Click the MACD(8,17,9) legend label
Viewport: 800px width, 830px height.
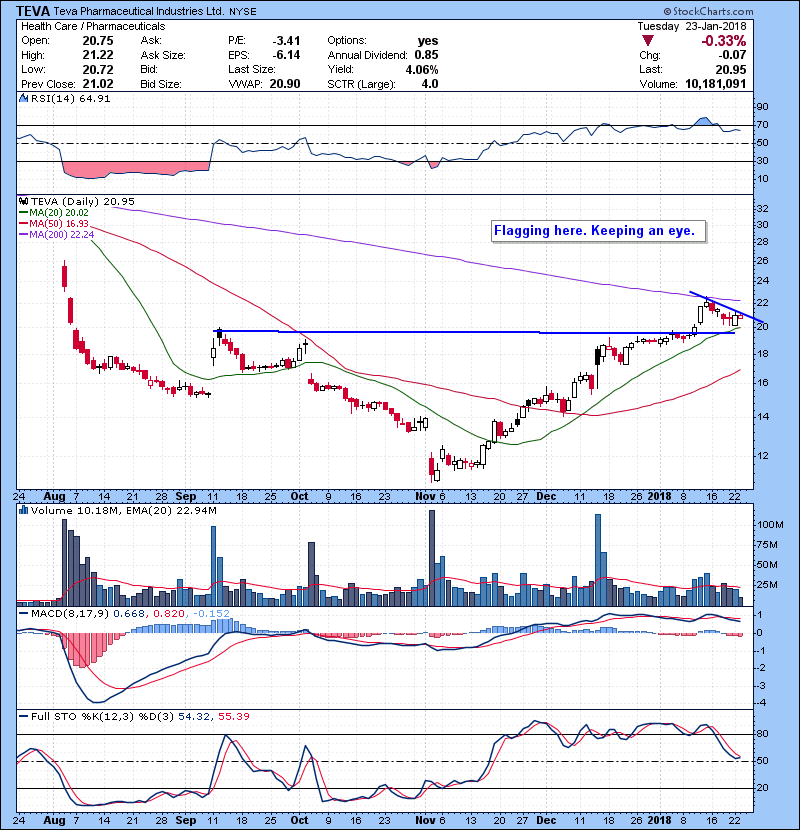(70, 614)
